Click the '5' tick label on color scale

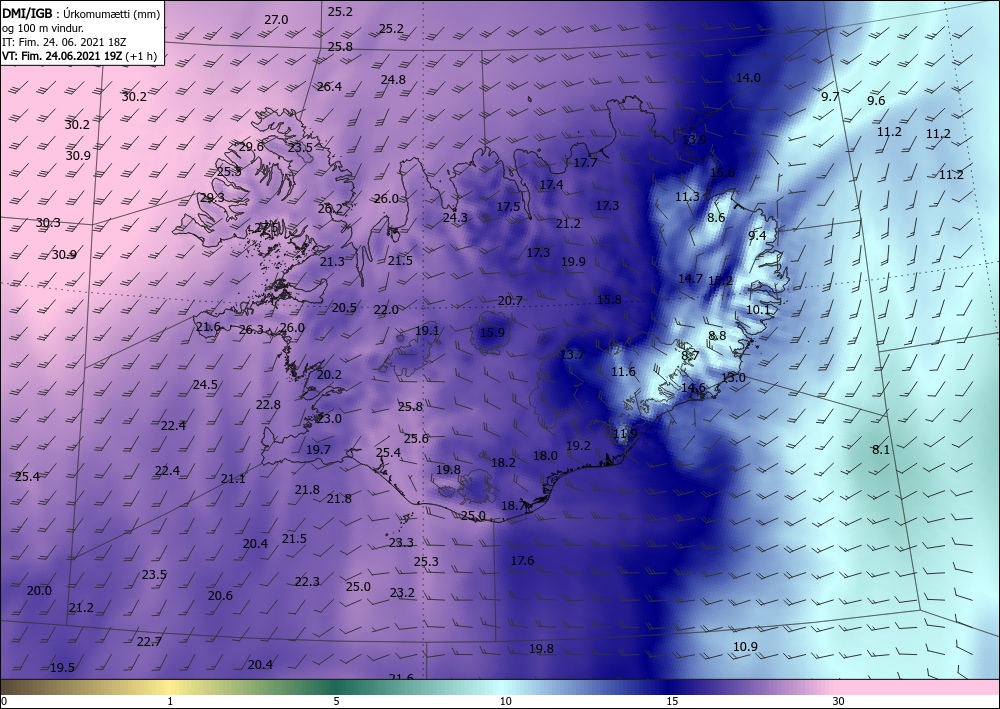336,701
